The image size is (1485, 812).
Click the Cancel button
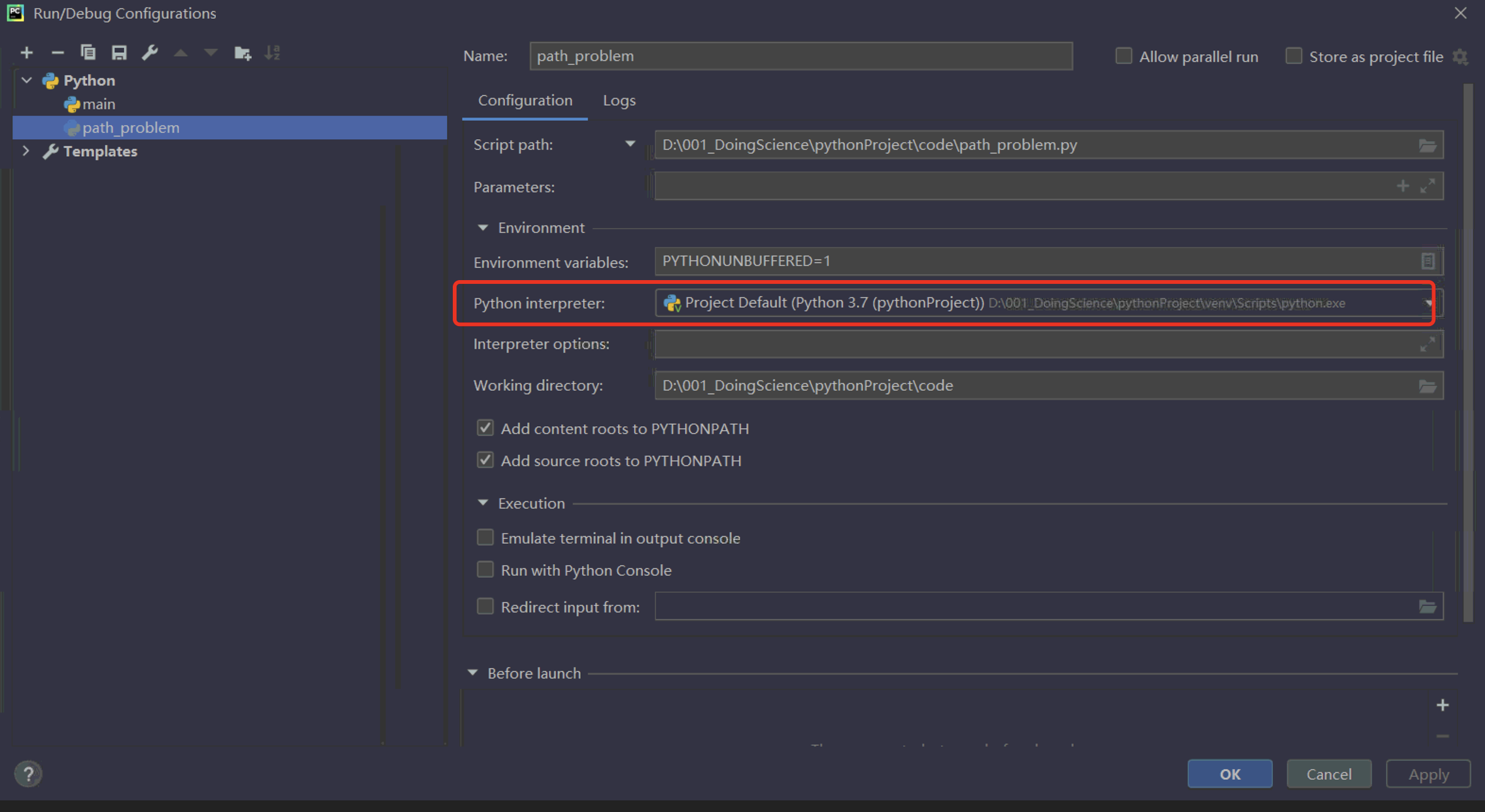point(1328,774)
